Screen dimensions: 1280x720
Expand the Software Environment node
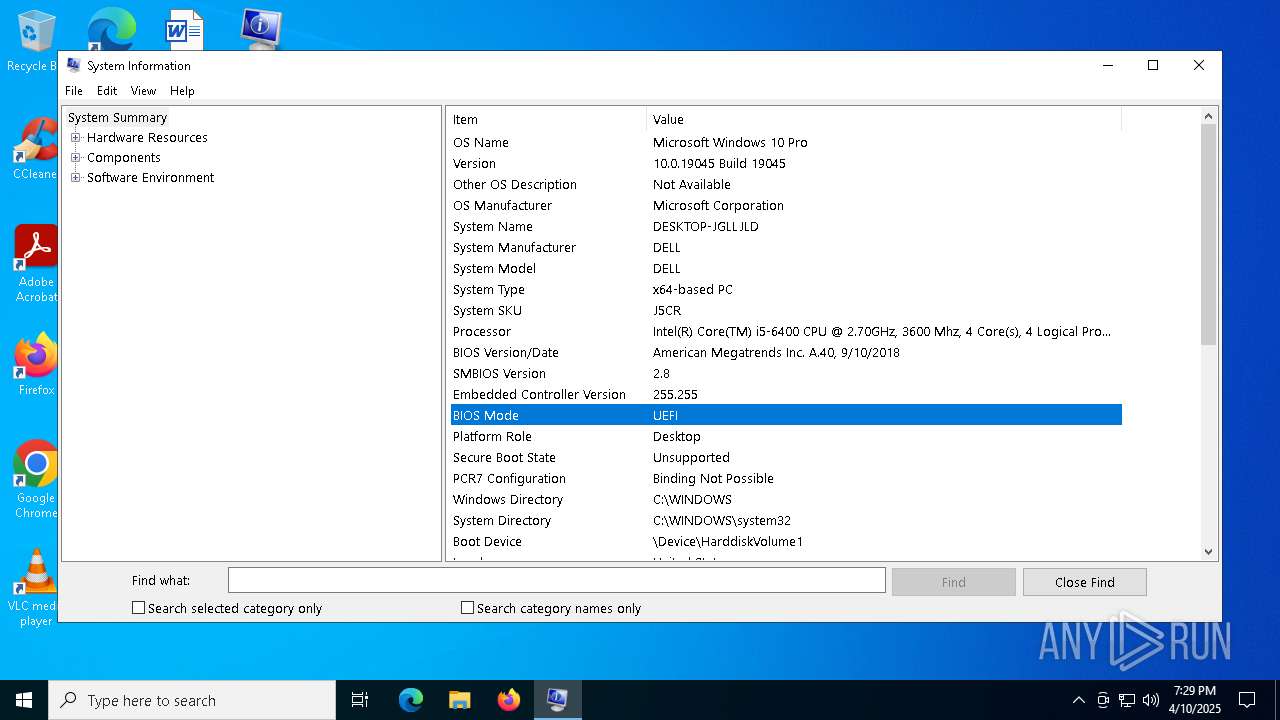[x=75, y=178]
